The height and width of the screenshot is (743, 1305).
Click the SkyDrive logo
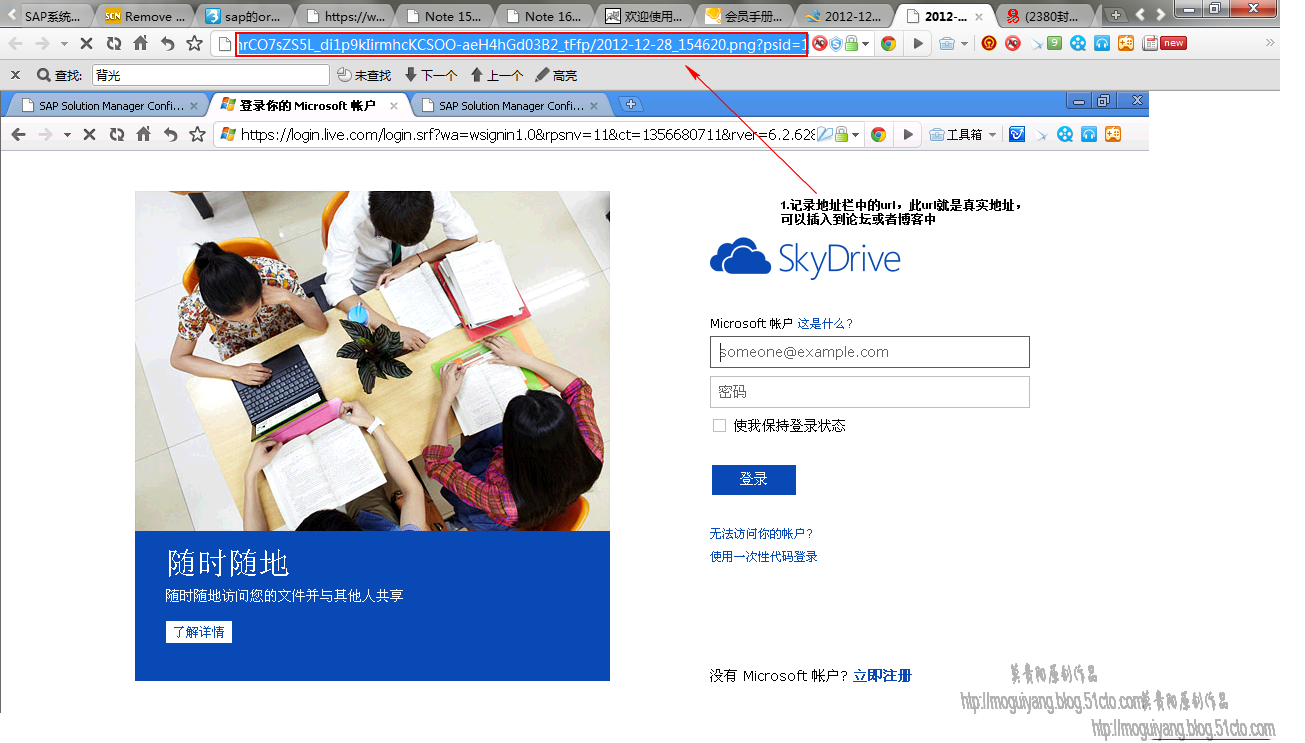[x=805, y=259]
